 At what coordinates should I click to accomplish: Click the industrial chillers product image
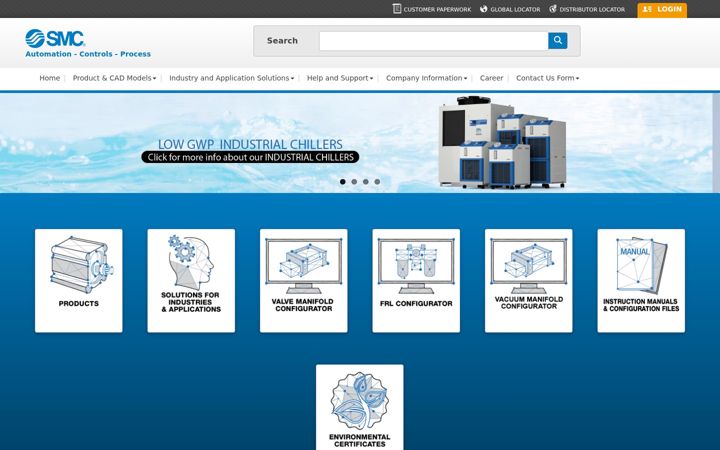(502, 142)
